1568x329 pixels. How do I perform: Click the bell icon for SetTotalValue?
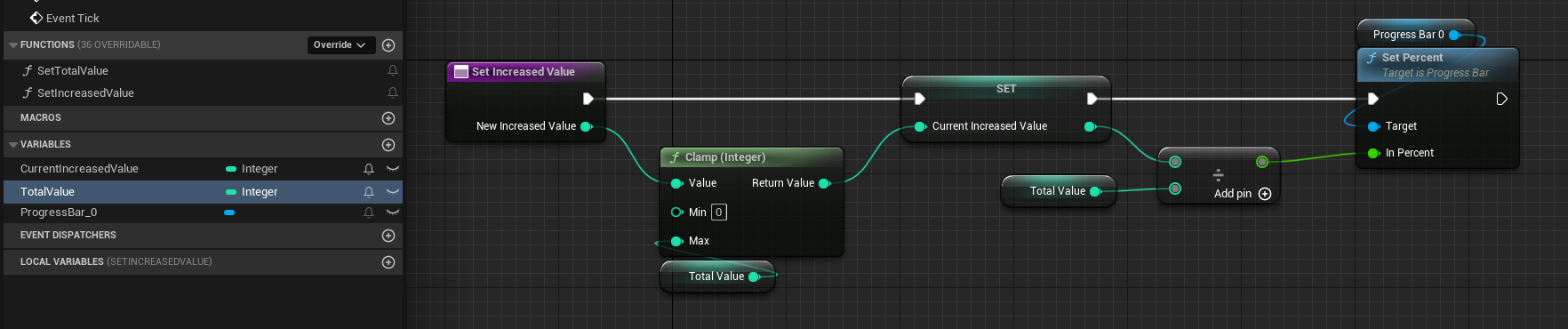coord(393,70)
